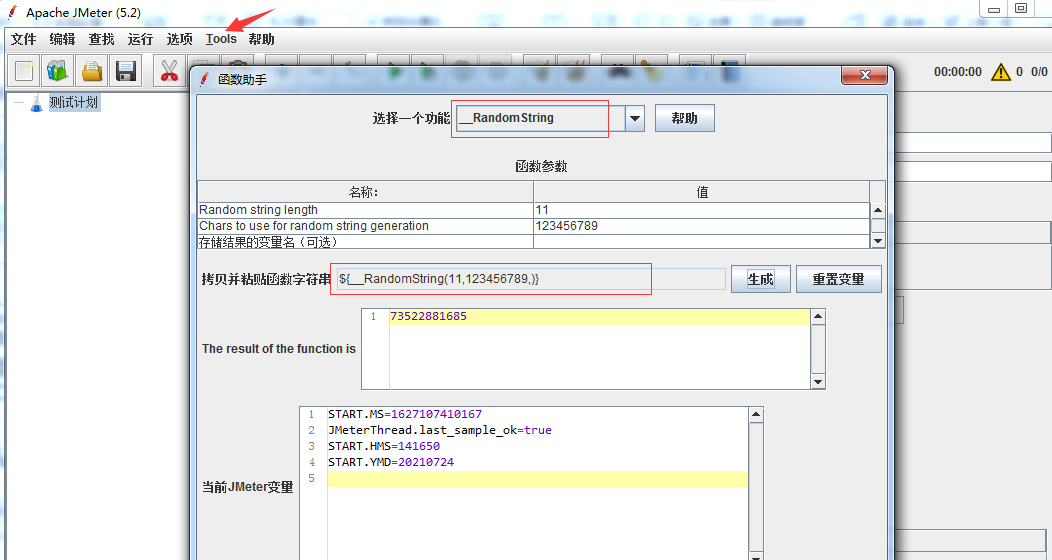Screen dimensions: 1052x560
Task: Click the empty value cell for 存储结果的变量名
Action: pyautogui.click(x=702, y=241)
